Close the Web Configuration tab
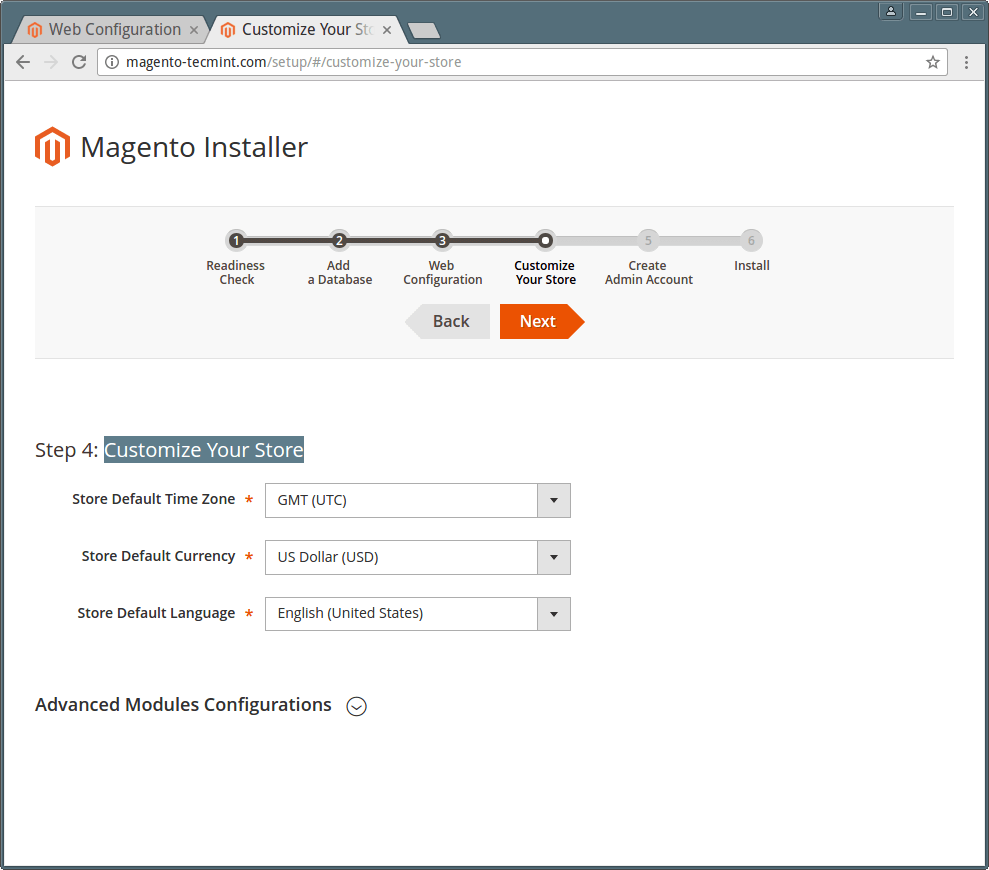 click(x=194, y=30)
